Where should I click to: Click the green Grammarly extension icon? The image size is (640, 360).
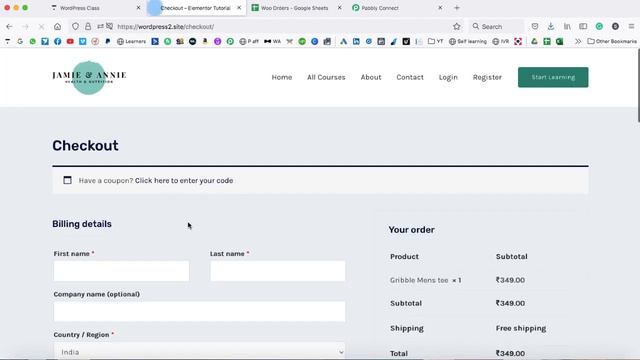click(599, 27)
